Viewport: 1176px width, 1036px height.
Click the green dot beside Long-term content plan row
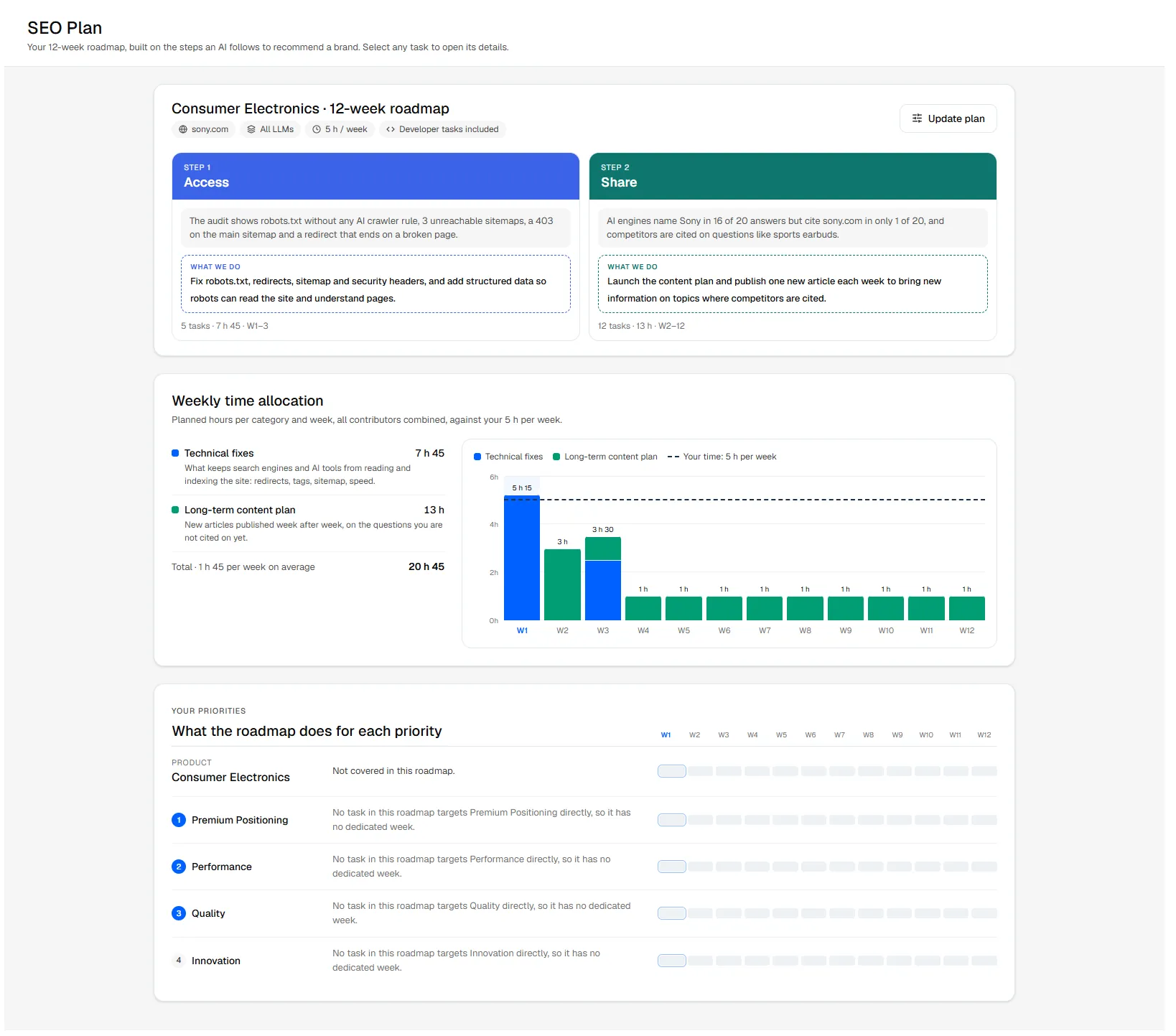(175, 510)
